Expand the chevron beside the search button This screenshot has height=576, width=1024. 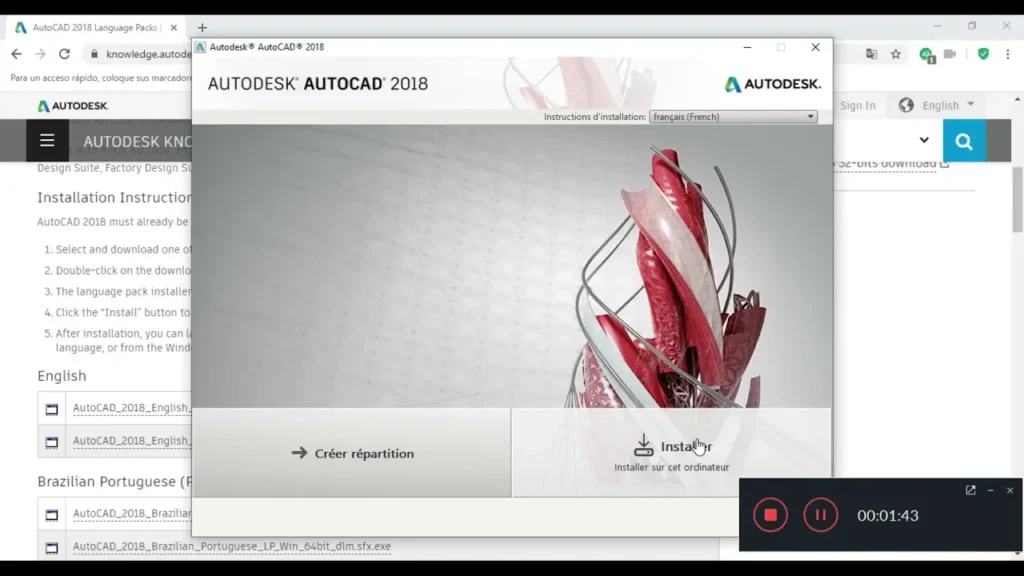click(x=924, y=141)
